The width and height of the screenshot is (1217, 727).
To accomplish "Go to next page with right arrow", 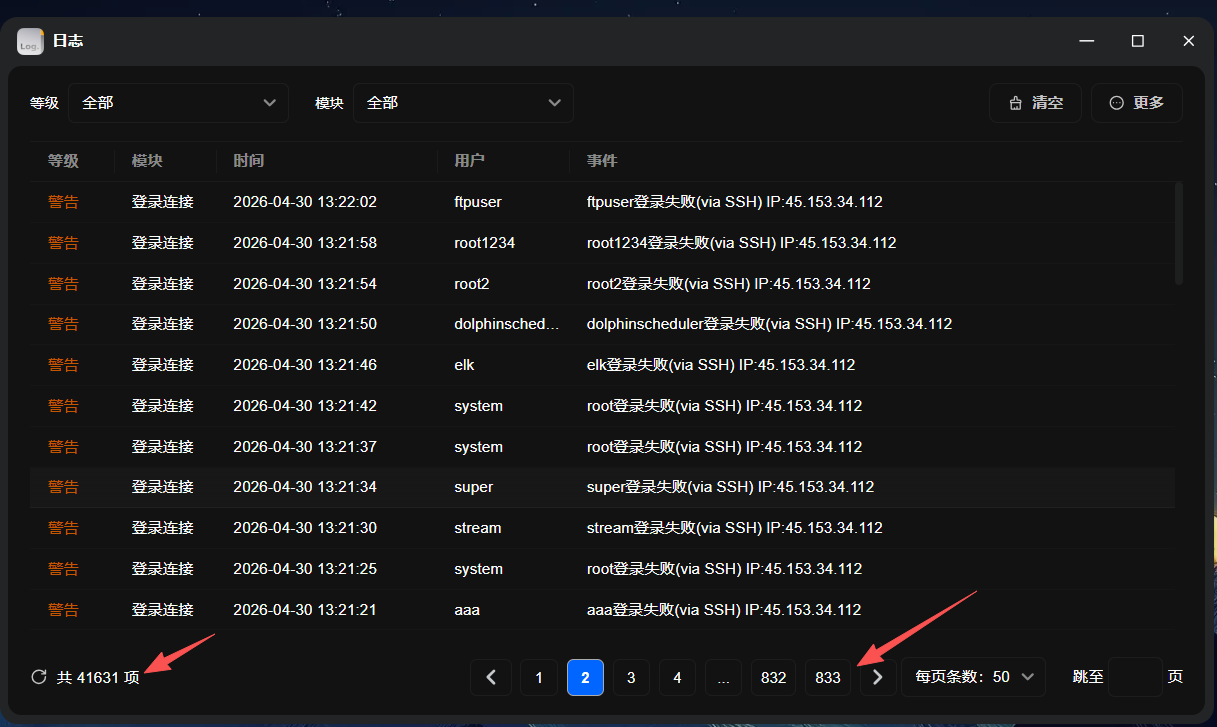I will (877, 677).
